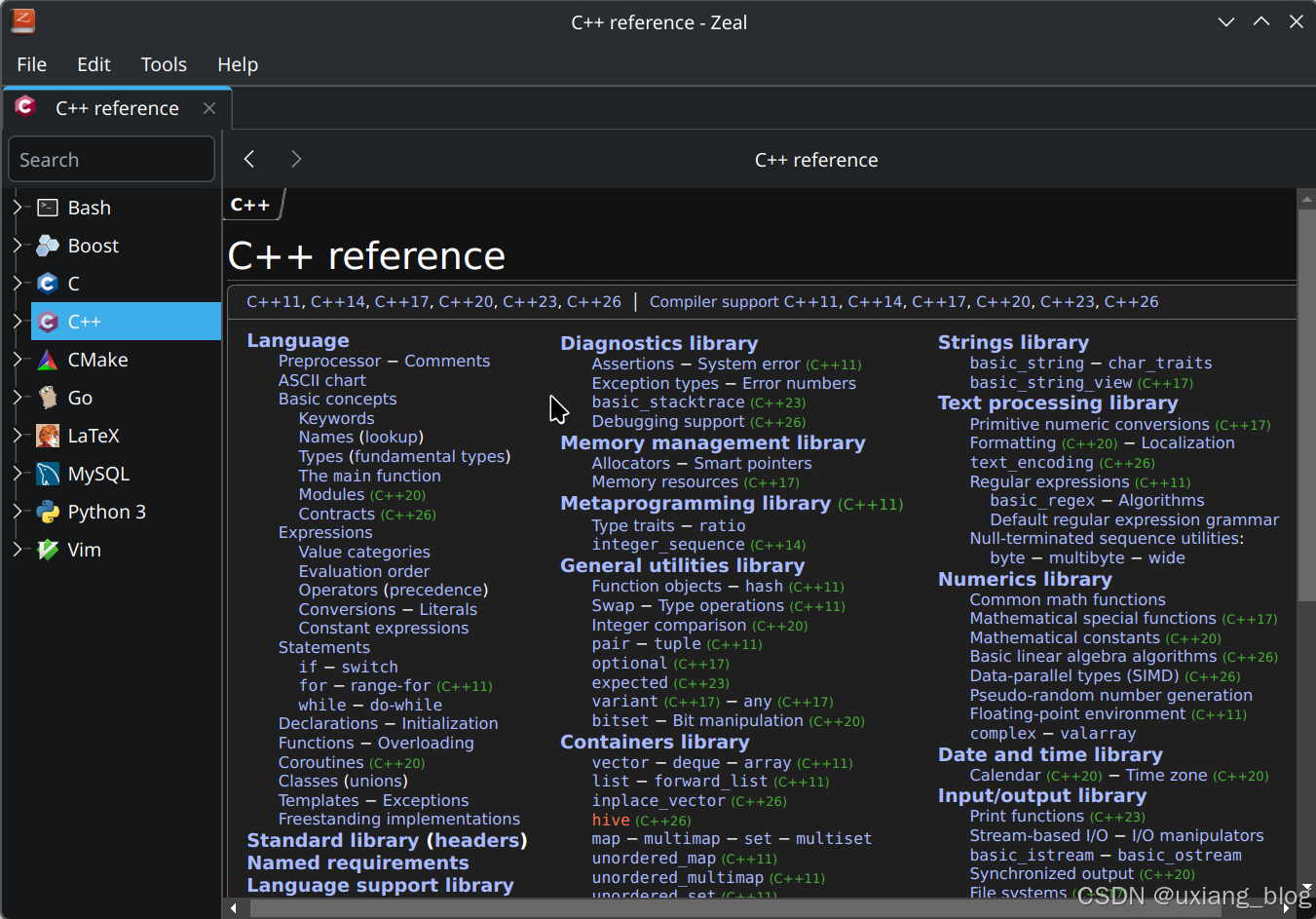
Task: Open the Compiler support link
Action: pos(714,302)
